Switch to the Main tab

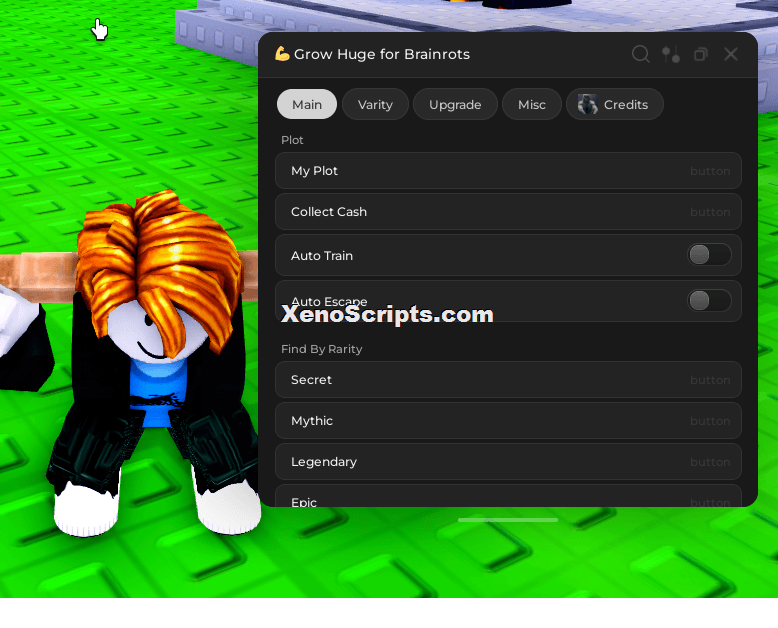coord(307,104)
